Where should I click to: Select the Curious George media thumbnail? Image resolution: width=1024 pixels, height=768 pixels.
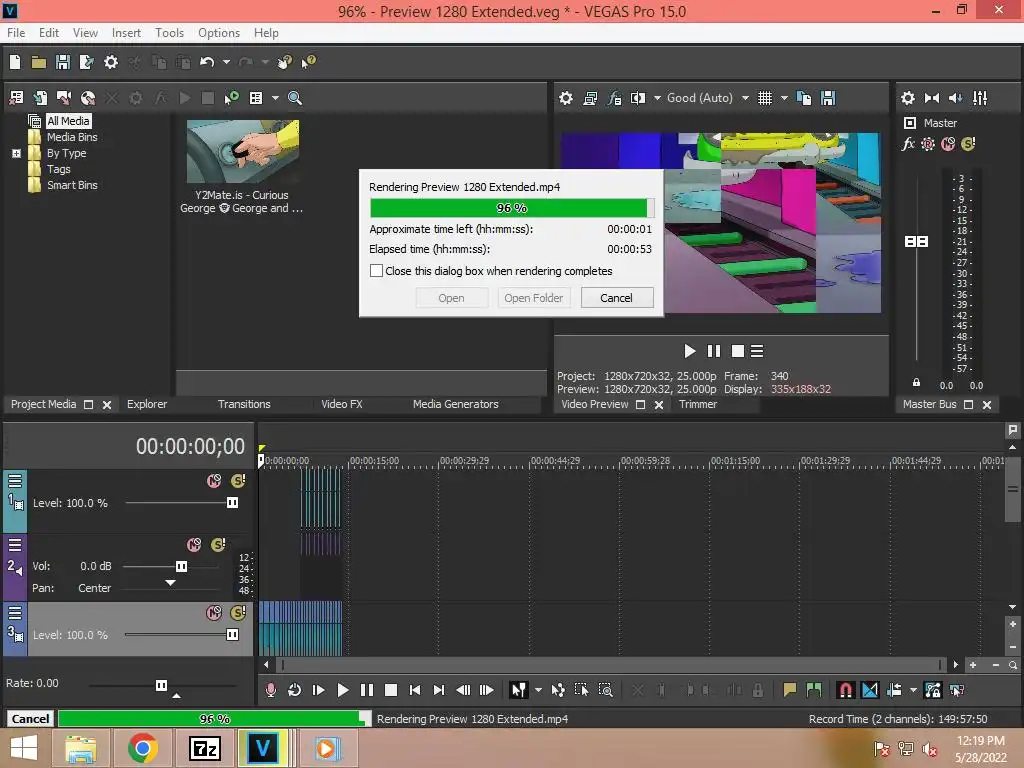click(x=242, y=152)
